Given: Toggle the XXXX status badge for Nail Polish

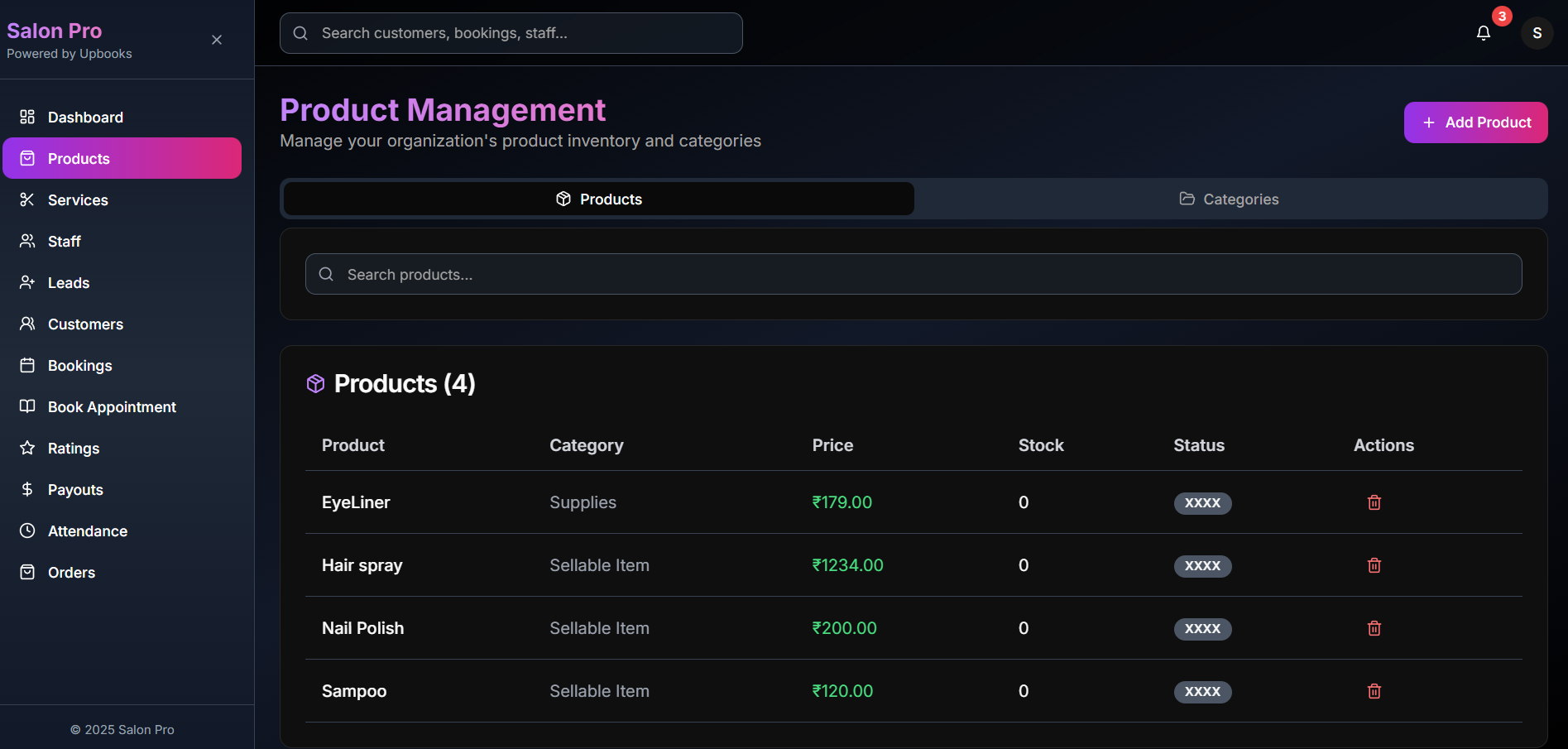Looking at the screenshot, I should (x=1202, y=629).
